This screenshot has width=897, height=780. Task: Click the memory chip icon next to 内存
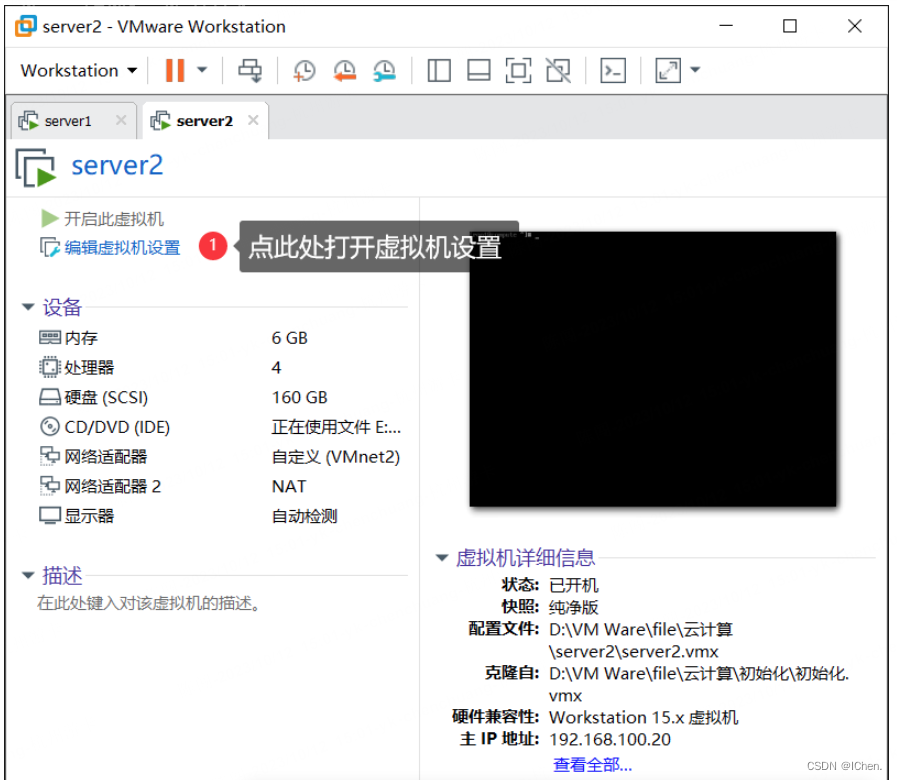click(x=50, y=337)
